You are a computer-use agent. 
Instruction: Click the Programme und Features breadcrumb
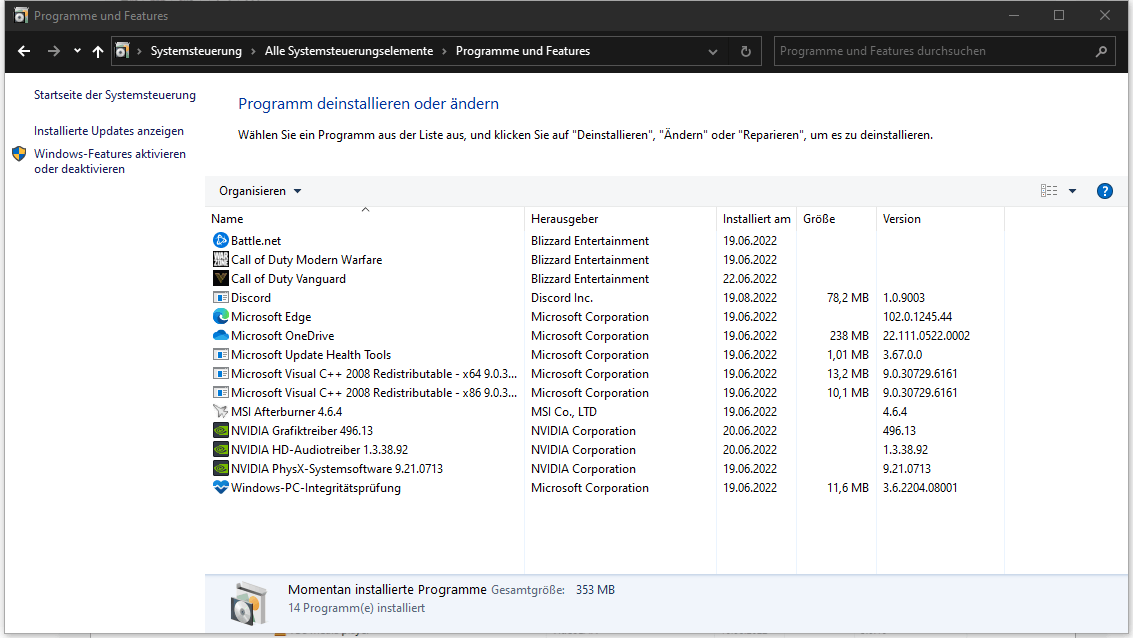(522, 51)
